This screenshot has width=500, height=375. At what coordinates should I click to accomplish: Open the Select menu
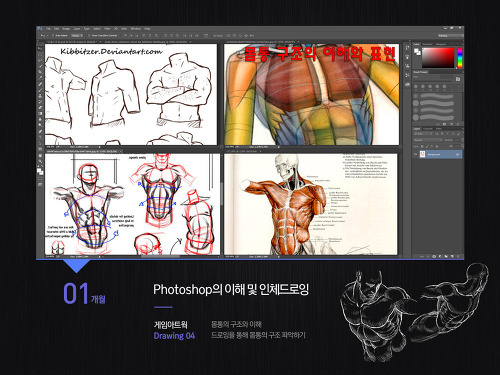pos(97,29)
